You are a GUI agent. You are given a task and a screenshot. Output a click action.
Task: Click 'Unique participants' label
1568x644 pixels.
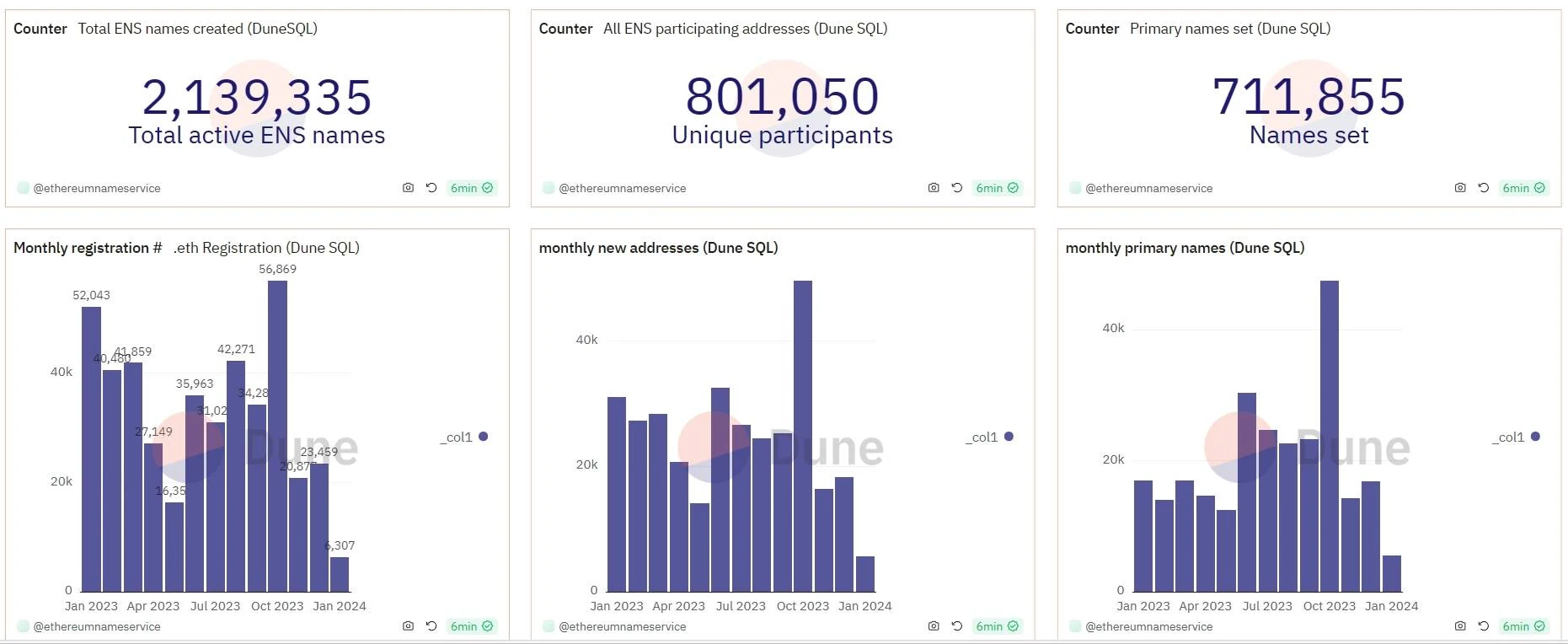click(x=783, y=136)
